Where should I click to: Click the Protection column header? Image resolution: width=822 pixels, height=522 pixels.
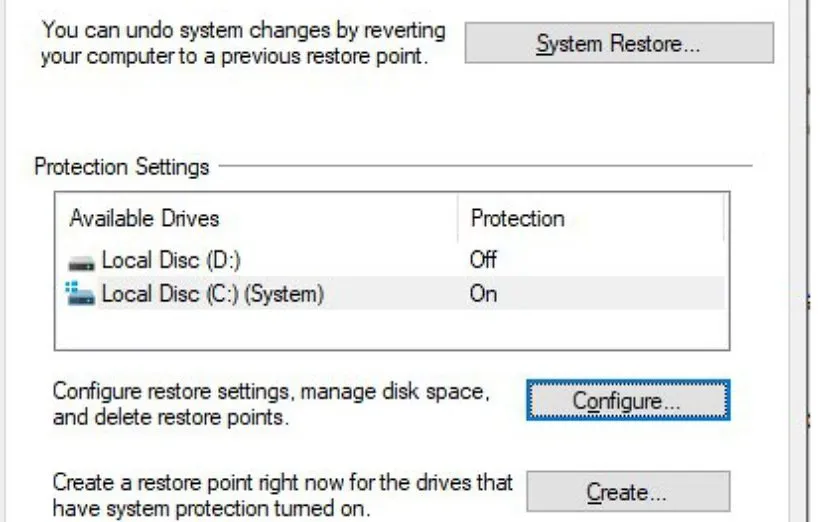(x=517, y=218)
